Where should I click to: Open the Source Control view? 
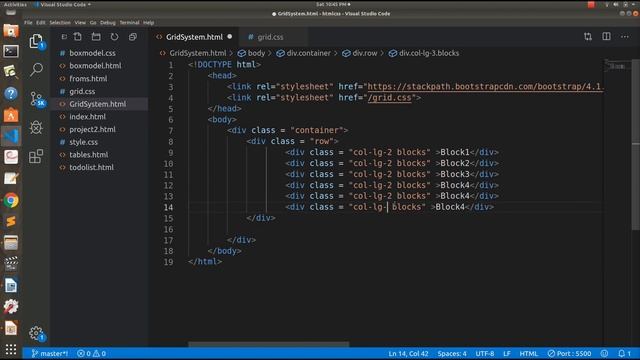click(x=37, y=99)
